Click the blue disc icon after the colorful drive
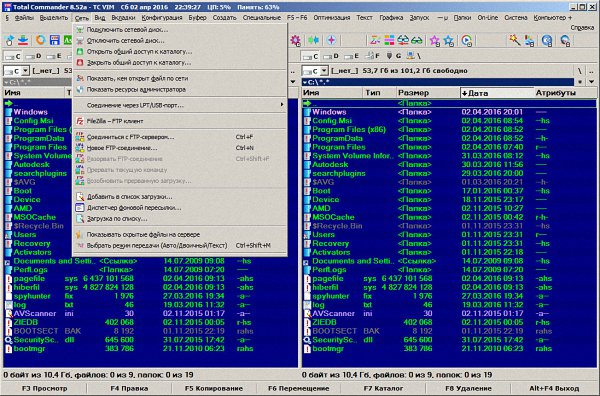 coord(547,40)
